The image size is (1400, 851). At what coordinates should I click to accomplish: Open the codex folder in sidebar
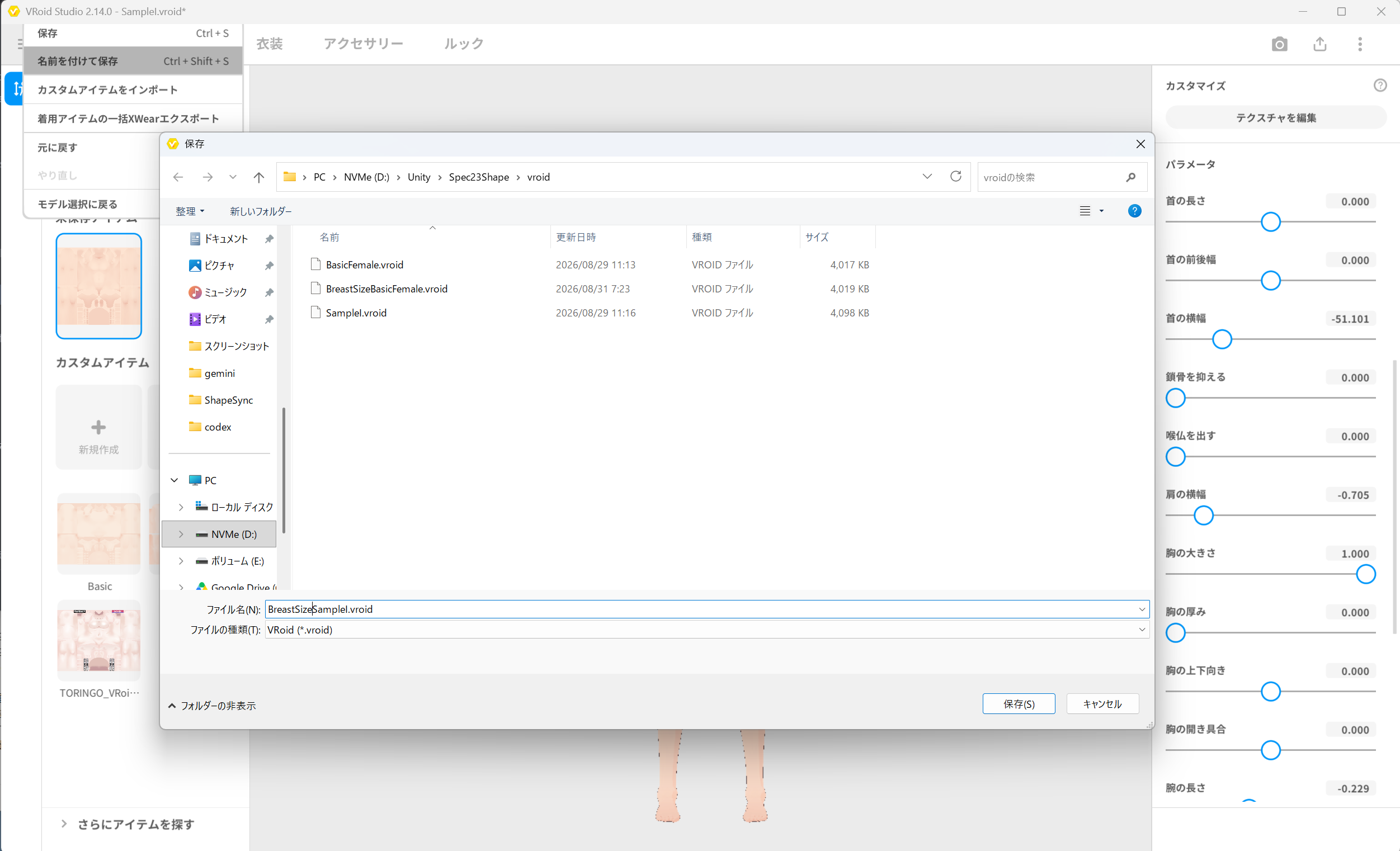point(218,427)
